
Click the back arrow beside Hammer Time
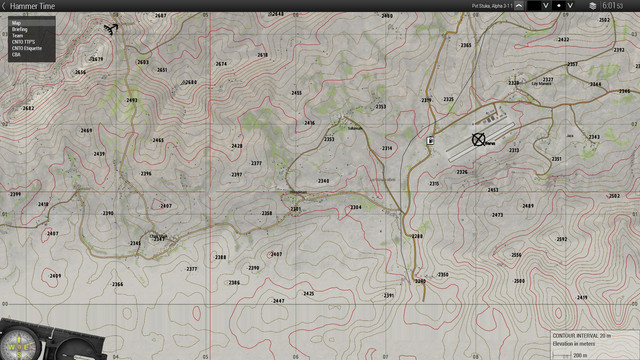click(x=4, y=6)
